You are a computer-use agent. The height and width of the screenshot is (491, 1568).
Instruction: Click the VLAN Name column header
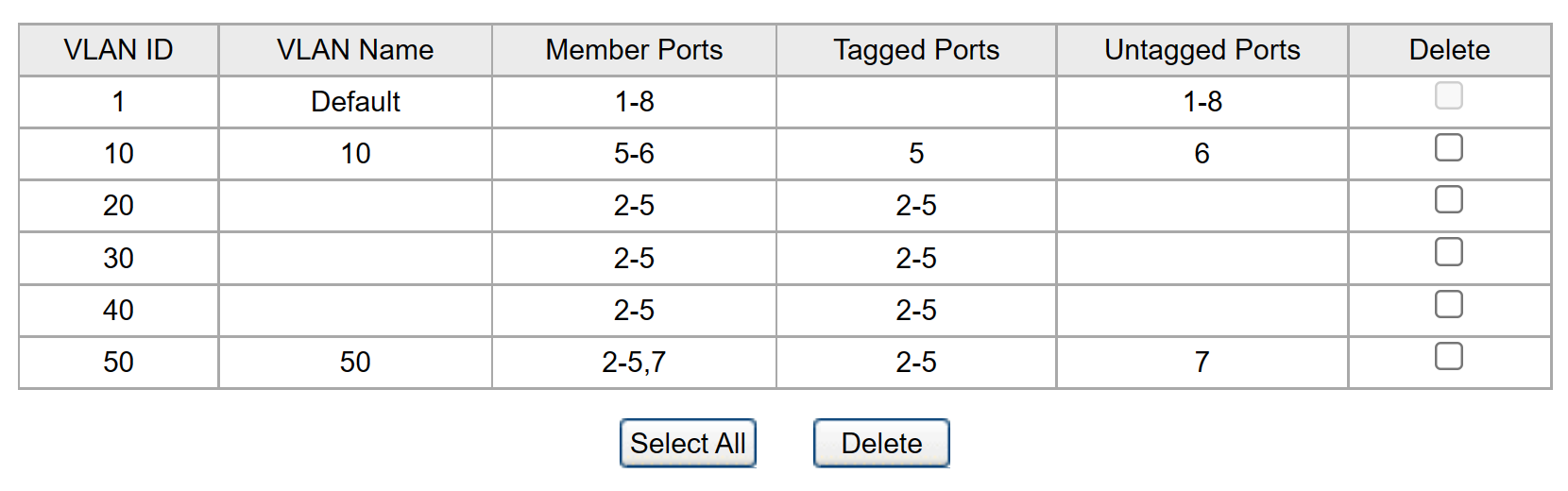pos(355,50)
